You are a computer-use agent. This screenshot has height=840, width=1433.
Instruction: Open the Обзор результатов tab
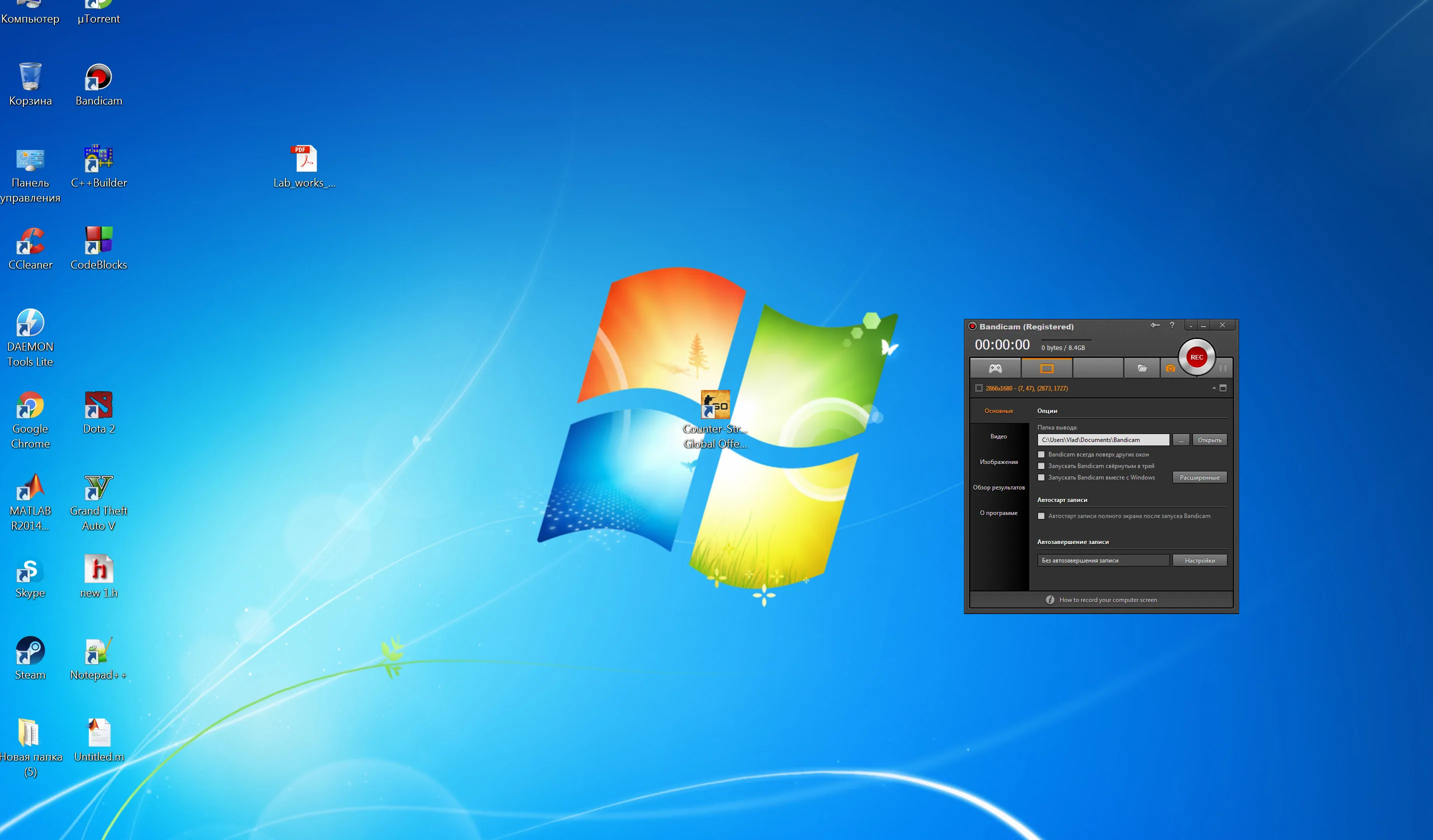pos(998,487)
